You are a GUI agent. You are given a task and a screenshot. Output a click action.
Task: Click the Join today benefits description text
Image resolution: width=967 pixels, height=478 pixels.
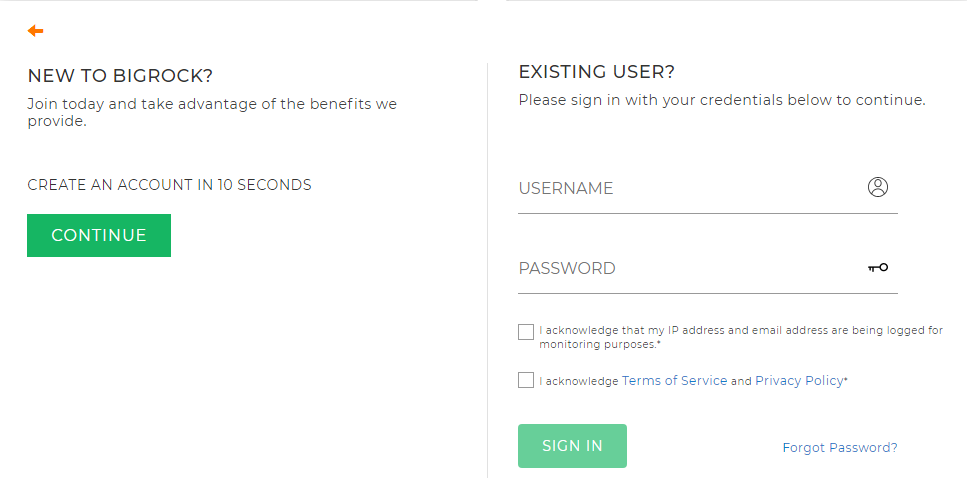212,112
